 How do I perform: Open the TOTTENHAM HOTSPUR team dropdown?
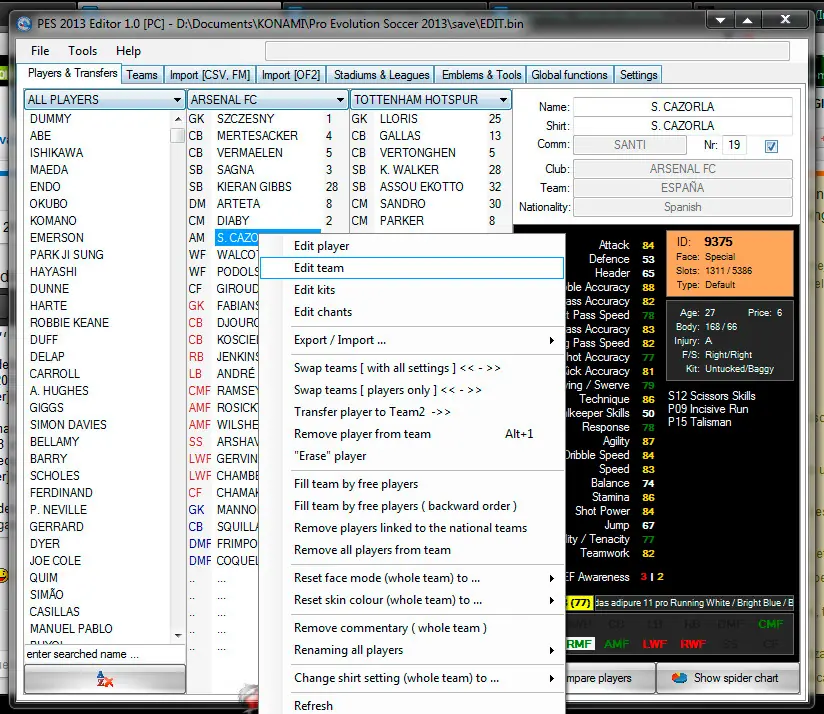(430, 99)
